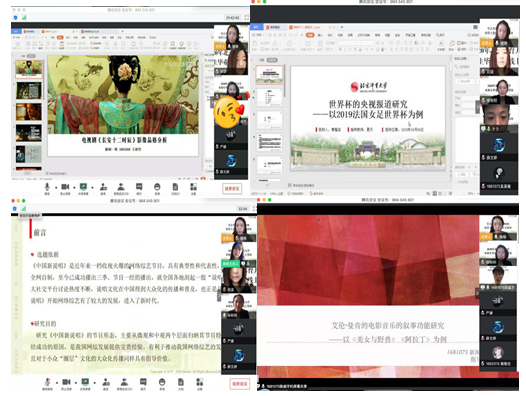Select fourth slide thumbnail in top-right window

269,142
